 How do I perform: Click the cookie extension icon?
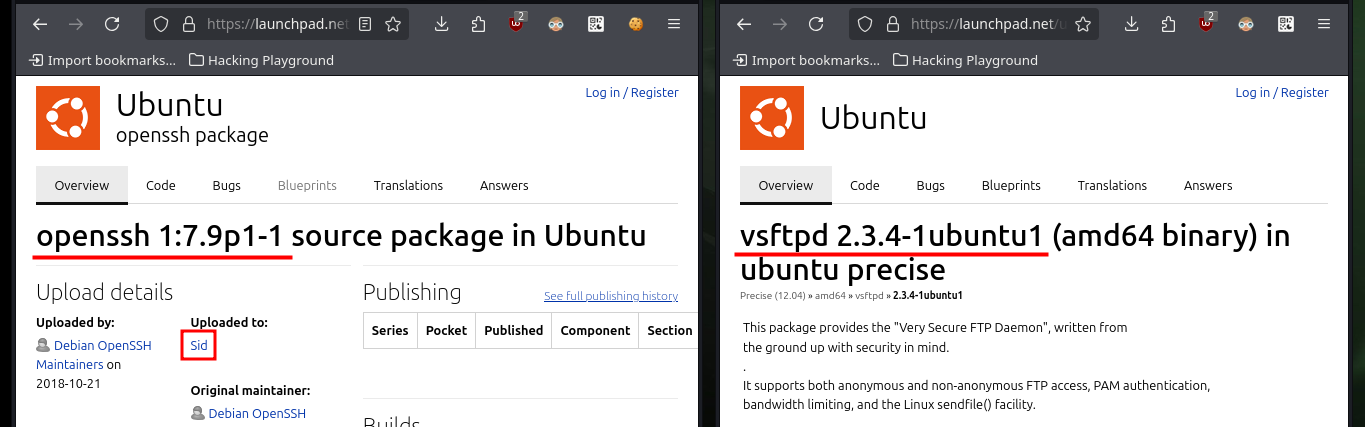[x=634, y=24]
